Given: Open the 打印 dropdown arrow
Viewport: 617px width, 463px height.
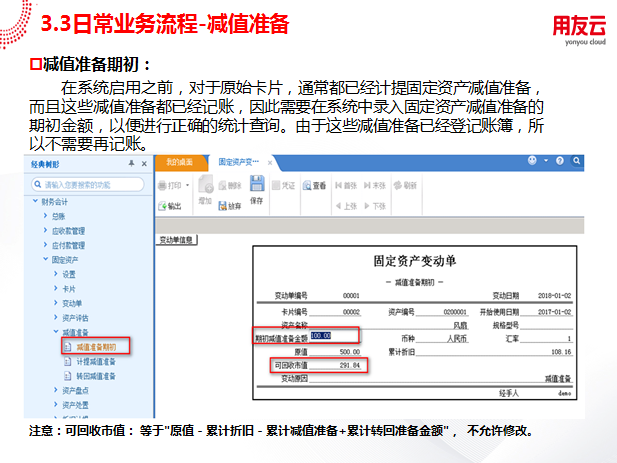Looking at the screenshot, I should (x=188, y=185).
